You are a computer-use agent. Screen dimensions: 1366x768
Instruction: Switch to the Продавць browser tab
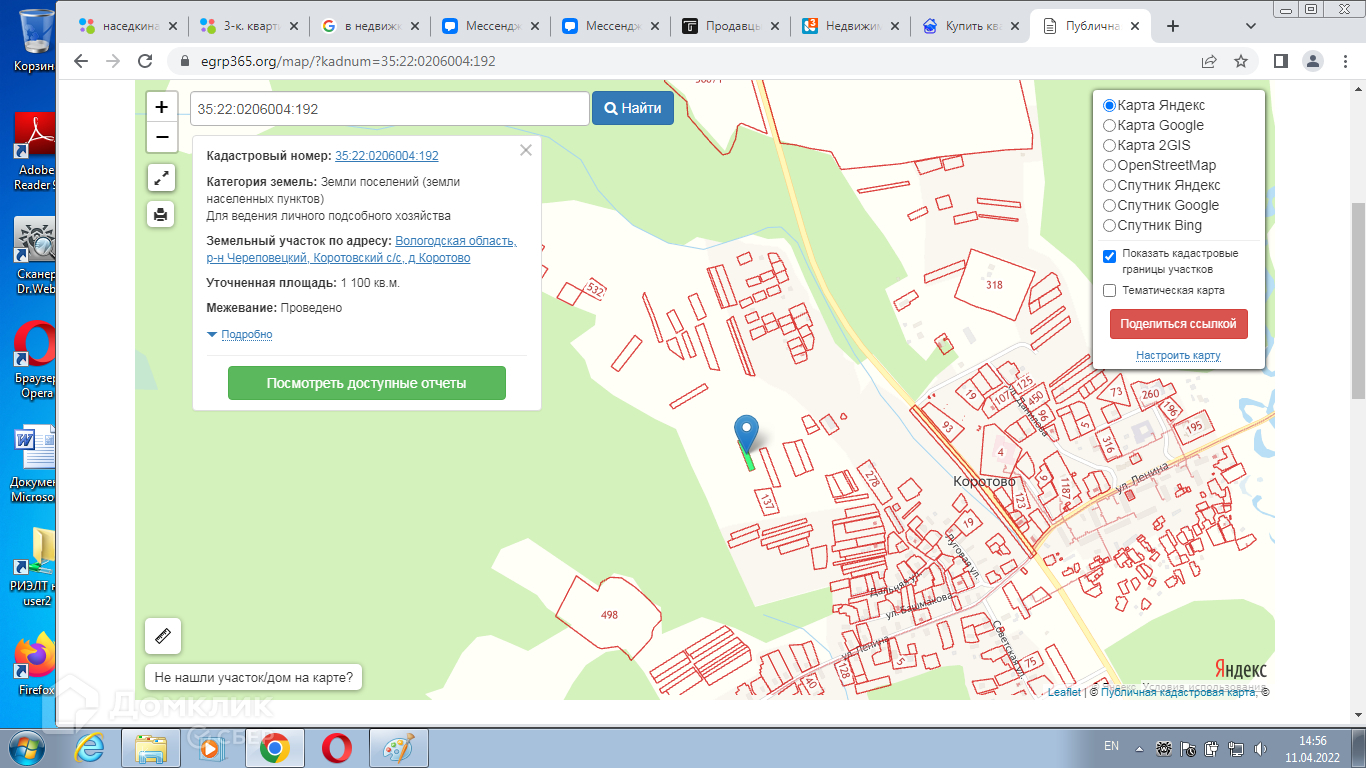click(x=730, y=27)
